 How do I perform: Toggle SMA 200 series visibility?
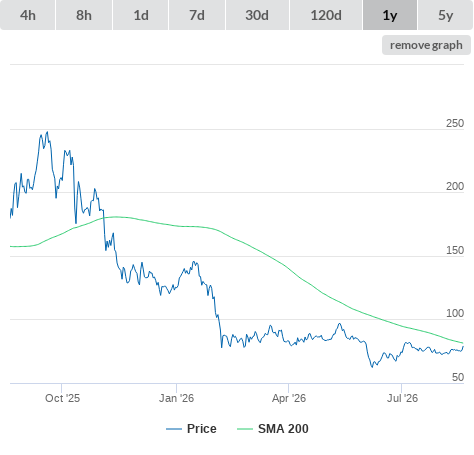pos(283,429)
